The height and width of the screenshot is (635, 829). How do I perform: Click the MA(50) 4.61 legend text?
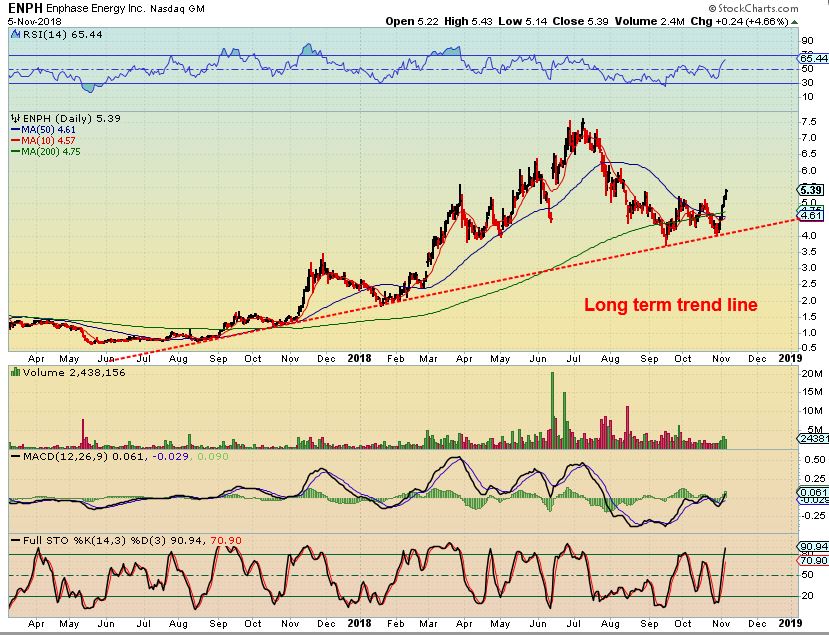pyautogui.click(x=48, y=130)
